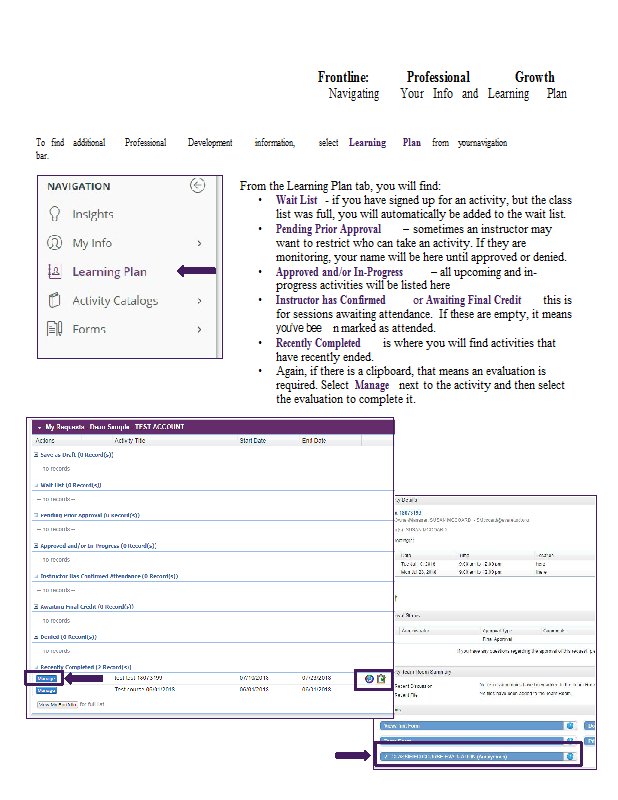Viewport: 618px width, 800px height.
Task: Expand Forms submenu chevron
Action: tap(200, 330)
